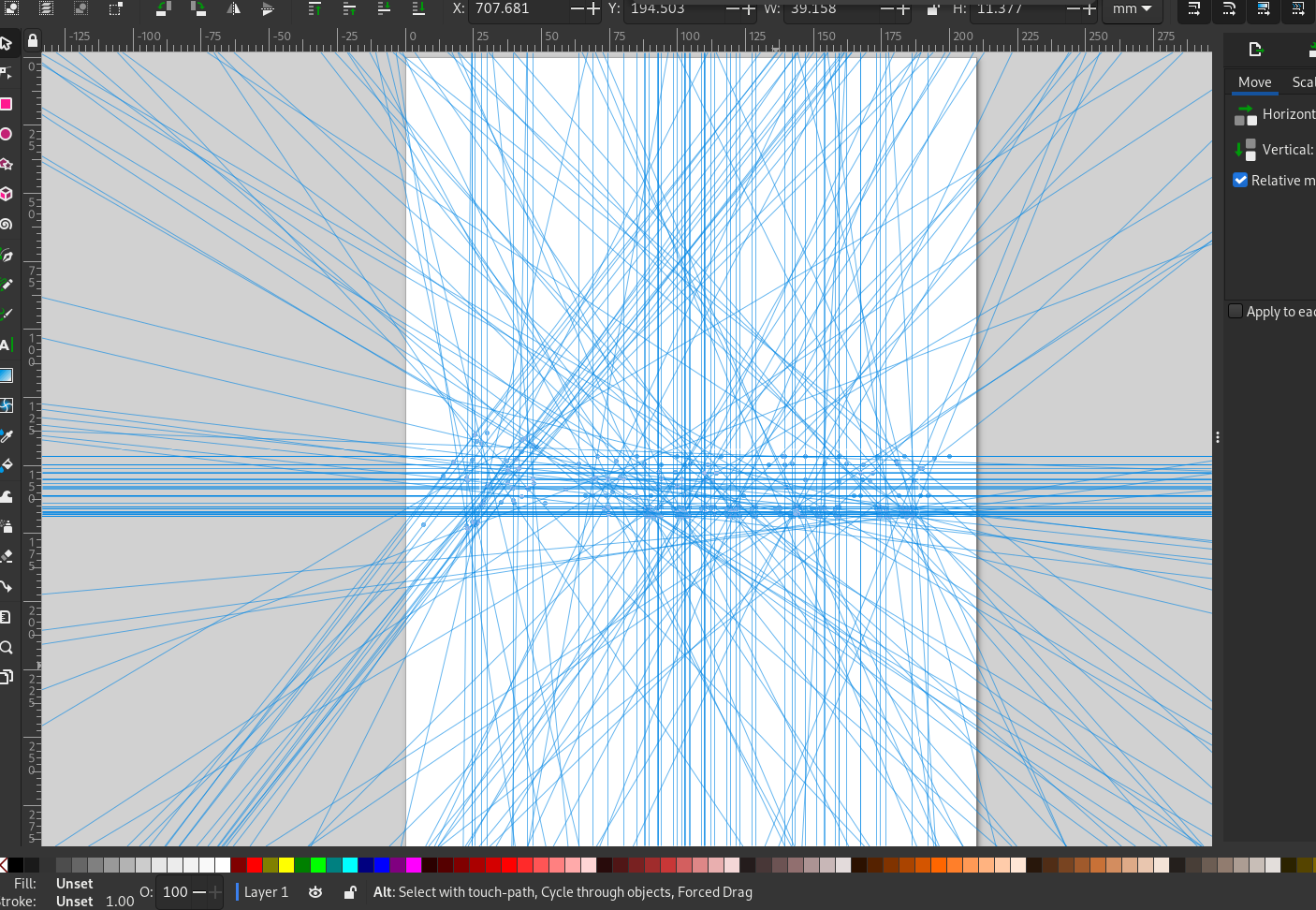Select the Eraser tool

click(7, 556)
